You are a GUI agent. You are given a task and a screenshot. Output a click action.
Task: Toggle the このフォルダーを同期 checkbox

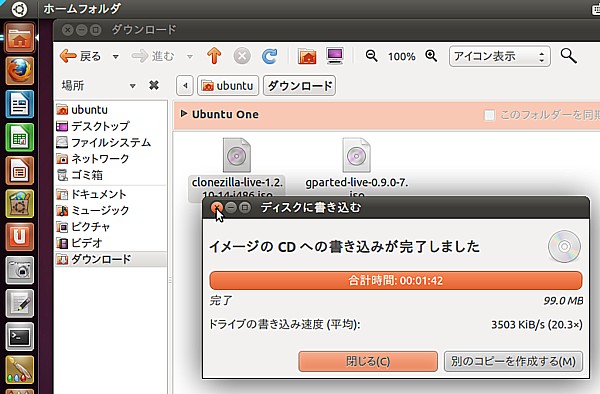tap(489, 115)
